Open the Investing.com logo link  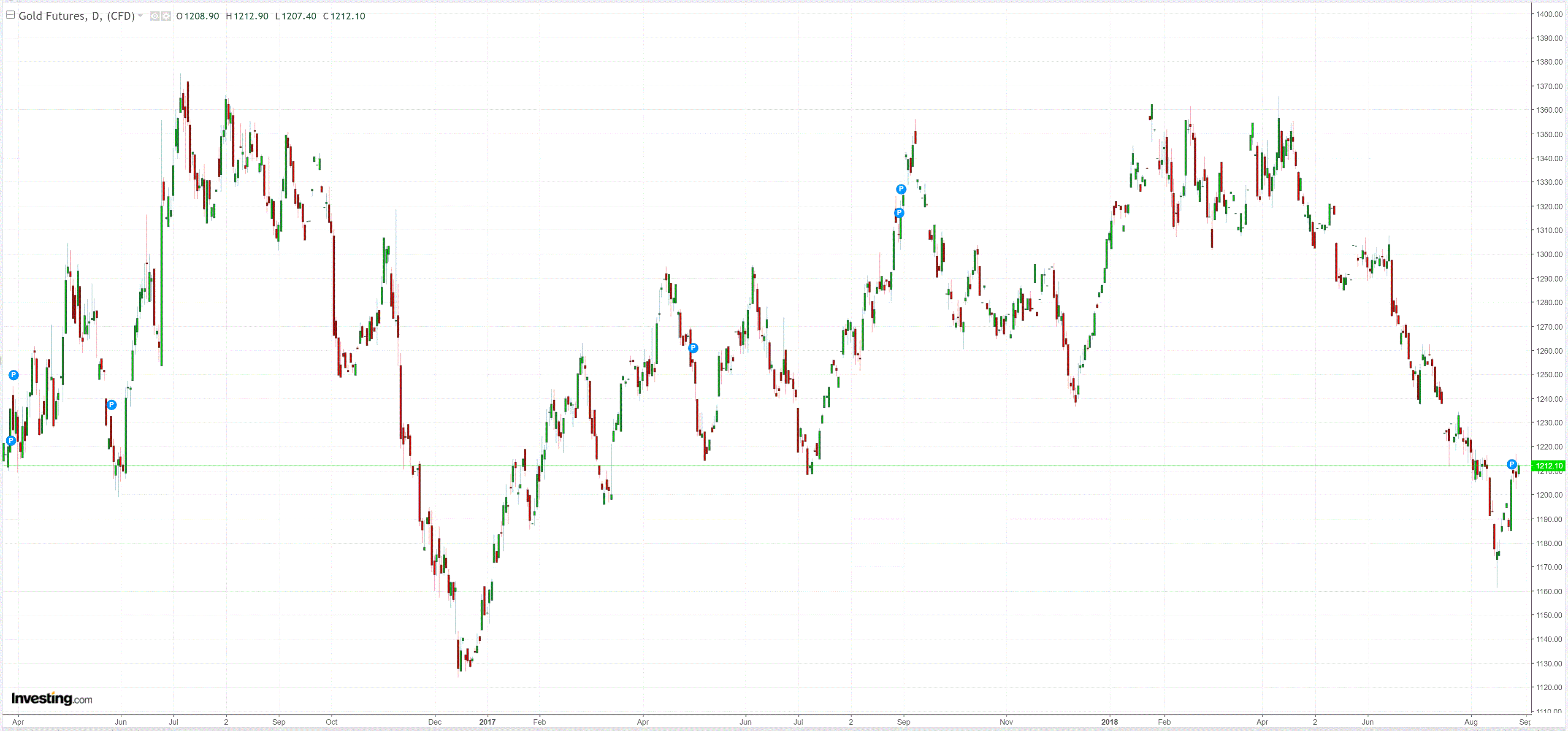coord(52,699)
